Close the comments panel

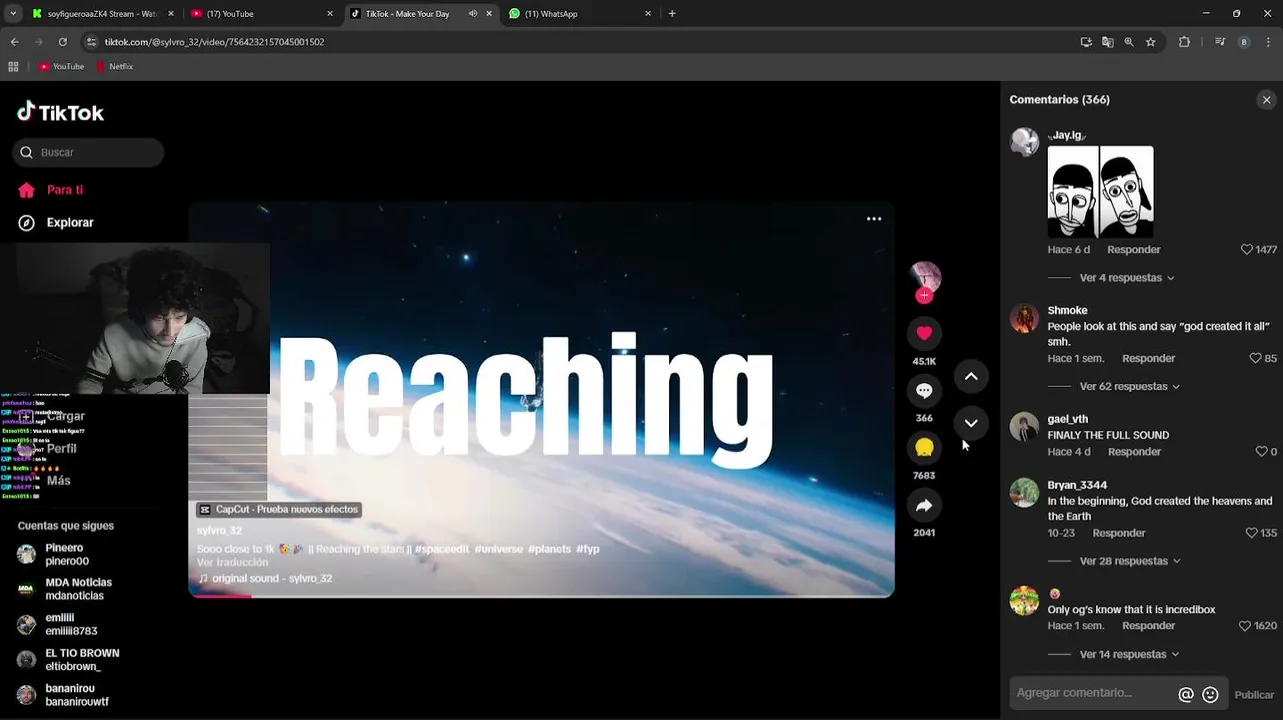coord(1266,100)
